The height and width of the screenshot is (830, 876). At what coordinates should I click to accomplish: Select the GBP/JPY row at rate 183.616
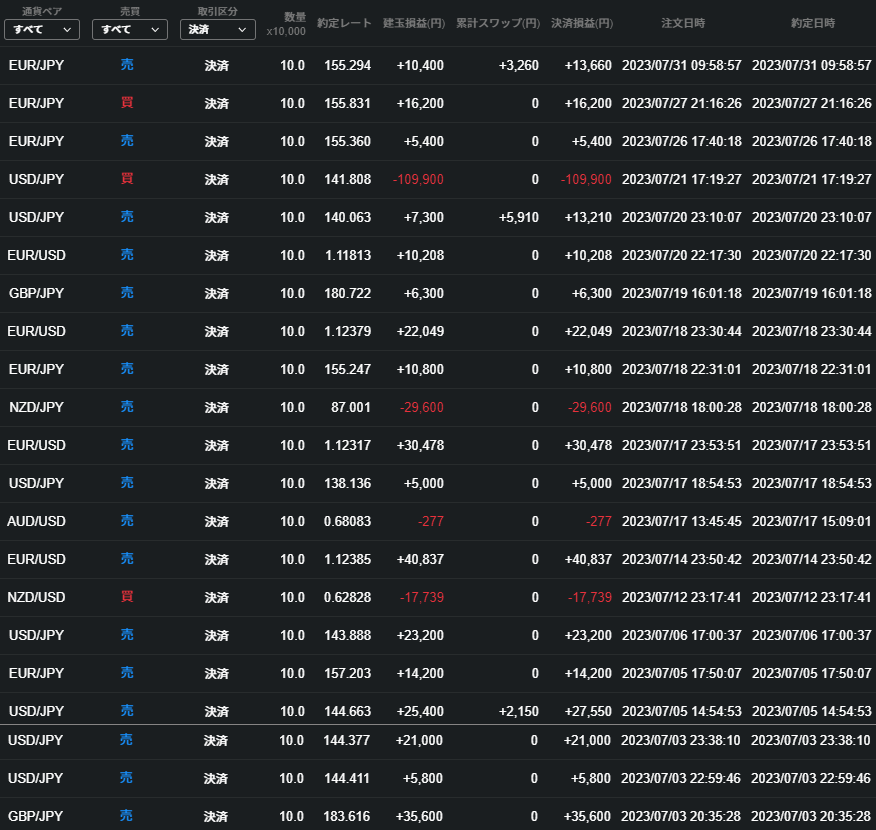[438, 816]
